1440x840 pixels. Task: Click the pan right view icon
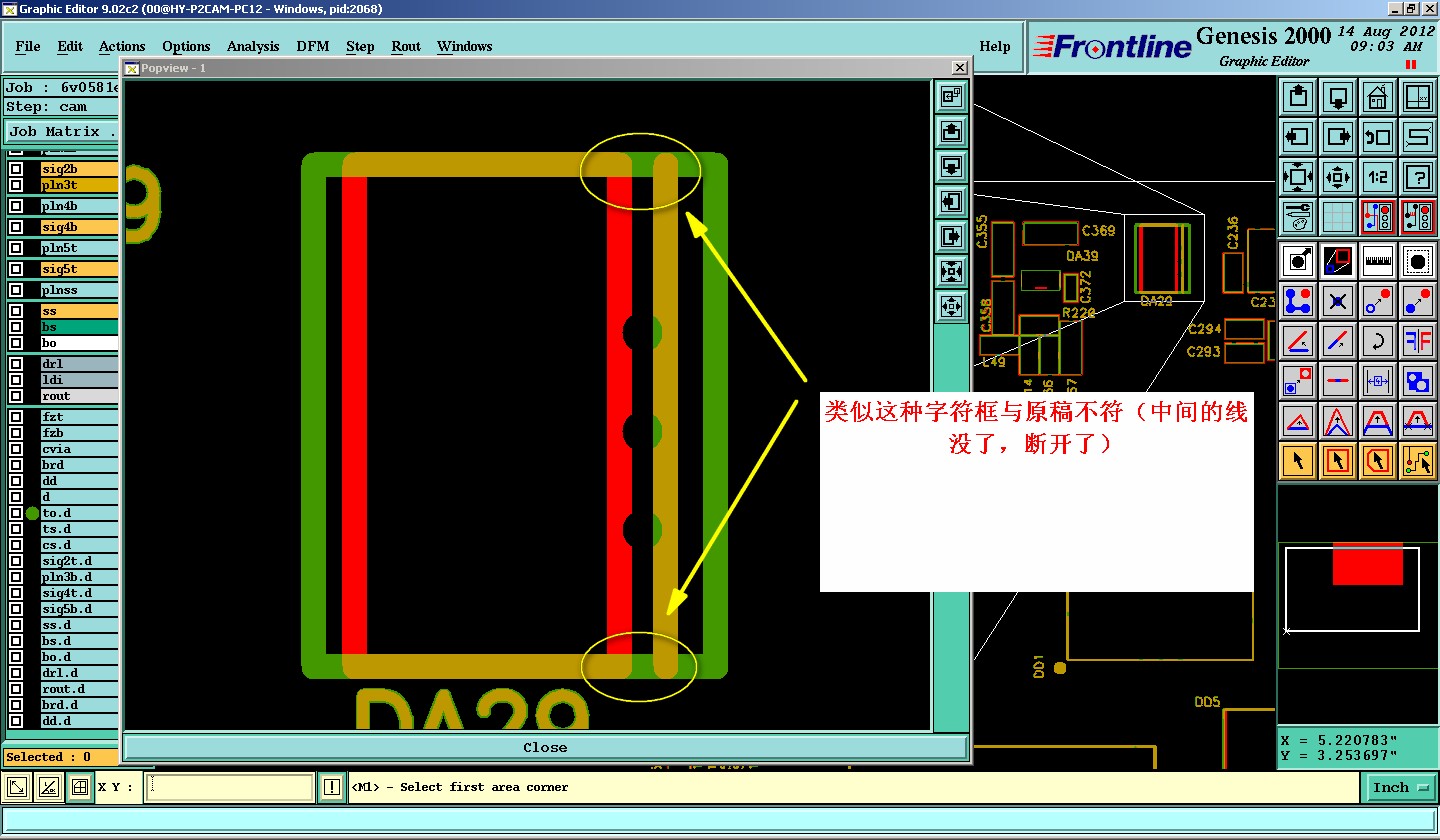click(1338, 137)
